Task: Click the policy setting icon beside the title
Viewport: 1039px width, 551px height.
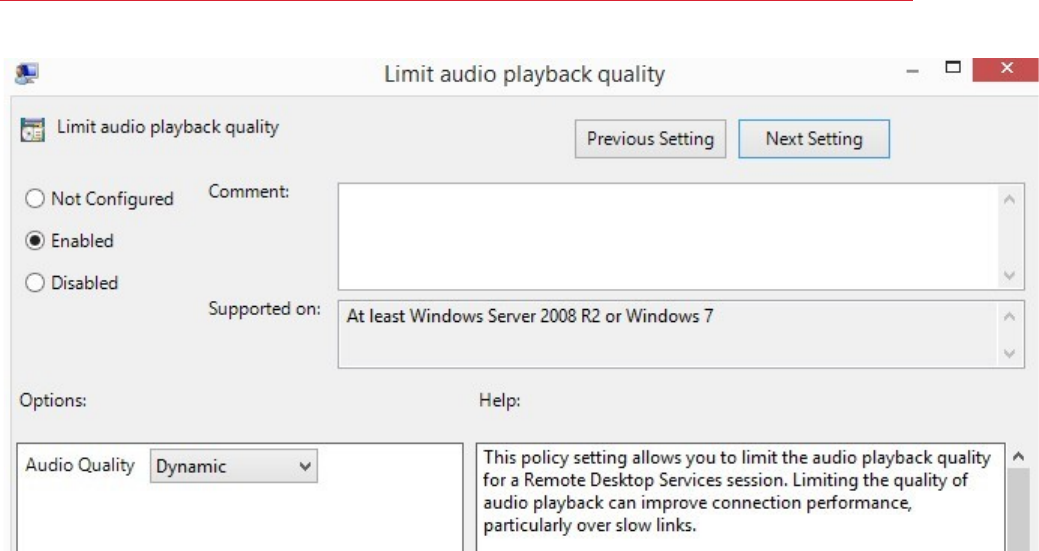Action: pos(32,129)
